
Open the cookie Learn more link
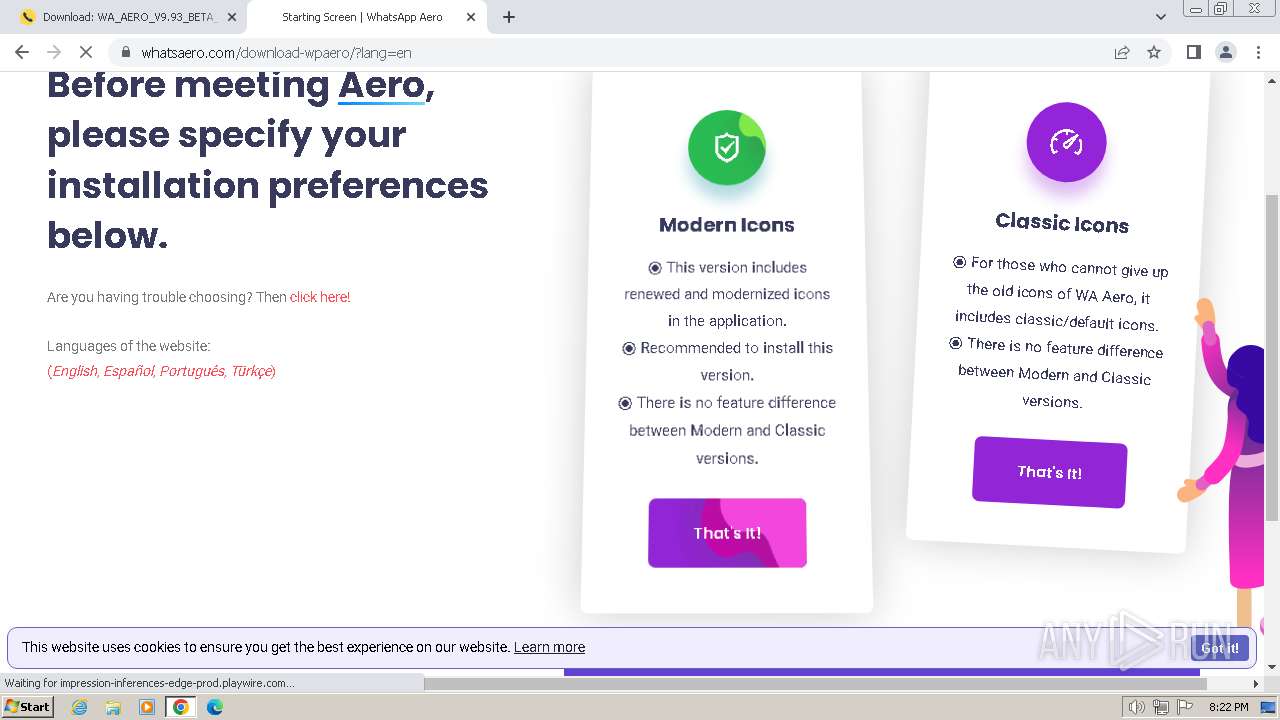pyautogui.click(x=549, y=647)
